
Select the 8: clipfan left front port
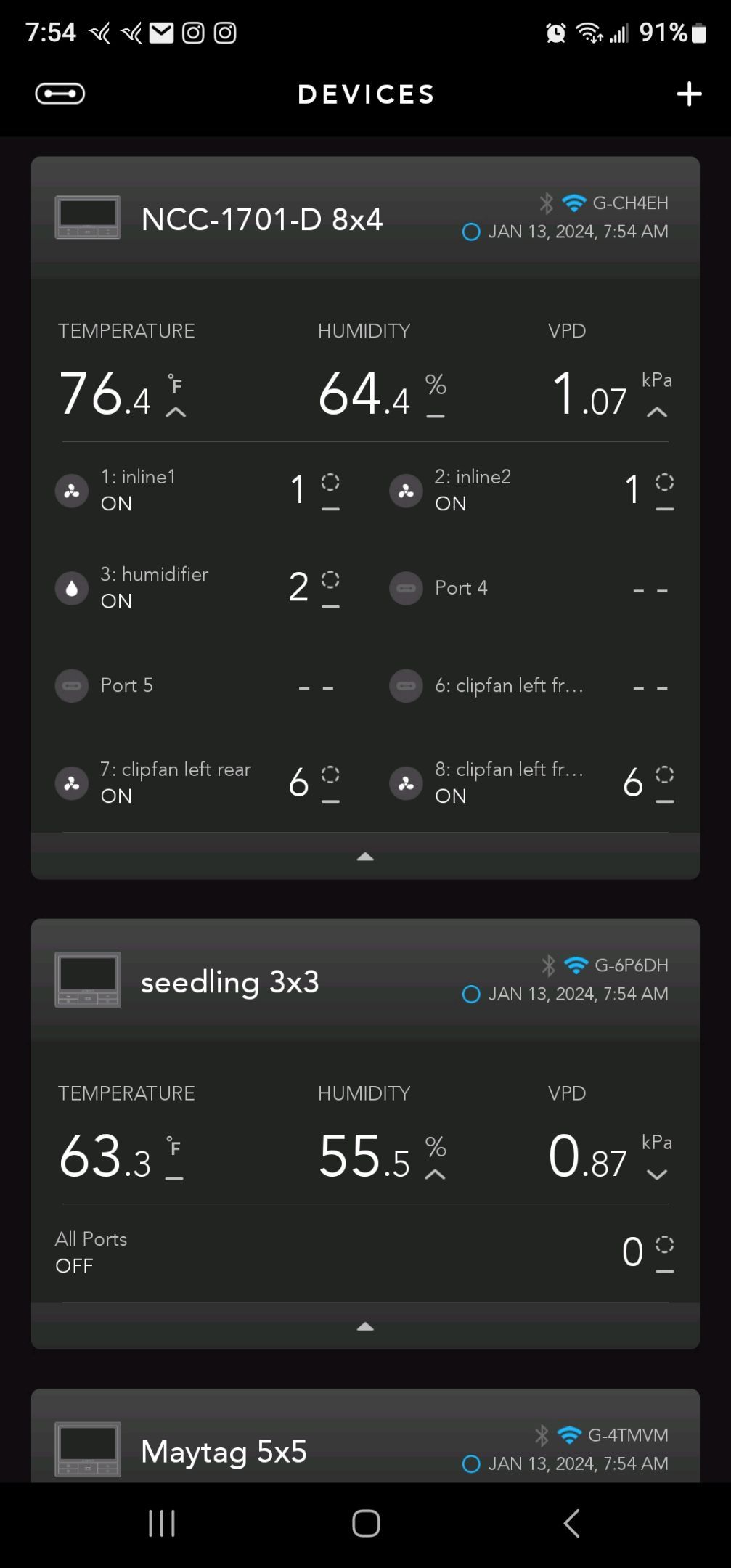pyautogui.click(x=508, y=783)
